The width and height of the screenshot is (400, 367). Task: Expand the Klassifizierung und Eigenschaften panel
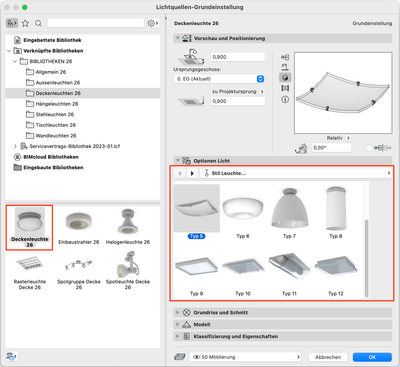click(x=178, y=336)
